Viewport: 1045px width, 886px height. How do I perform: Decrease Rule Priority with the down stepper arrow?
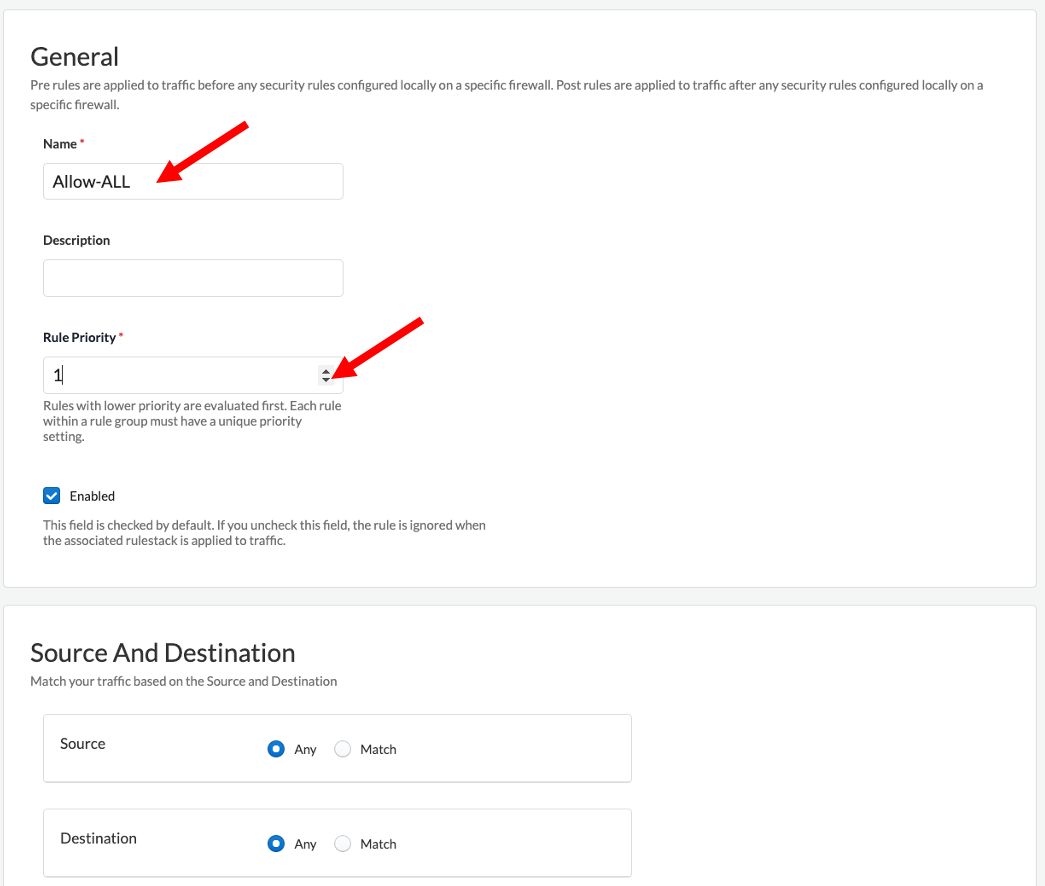[326, 379]
